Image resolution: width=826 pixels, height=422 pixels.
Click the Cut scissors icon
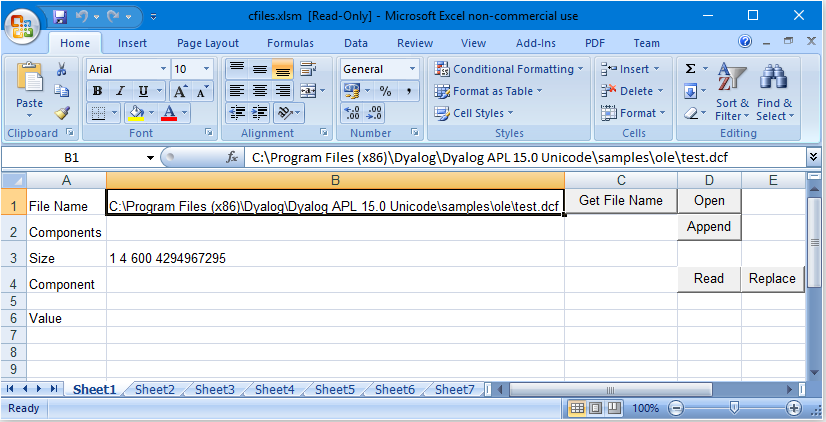click(x=62, y=70)
